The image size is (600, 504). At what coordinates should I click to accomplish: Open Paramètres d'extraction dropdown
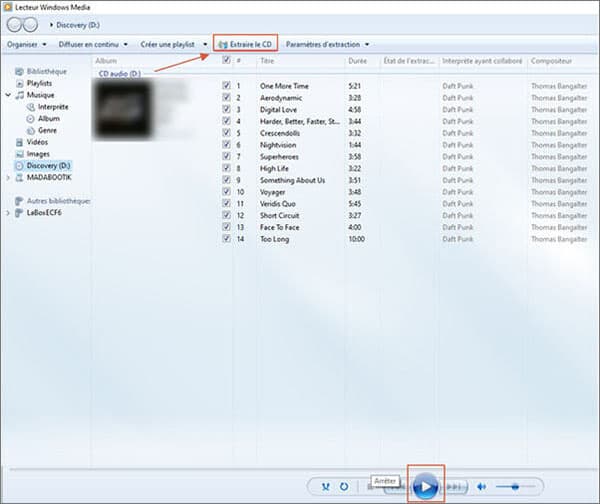tap(327, 44)
